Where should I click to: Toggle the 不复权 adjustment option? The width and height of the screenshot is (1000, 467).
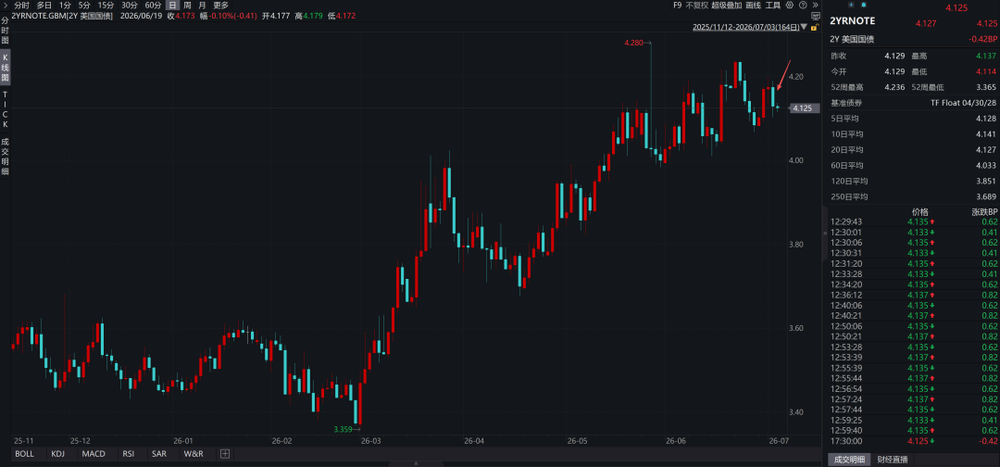tap(696, 5)
